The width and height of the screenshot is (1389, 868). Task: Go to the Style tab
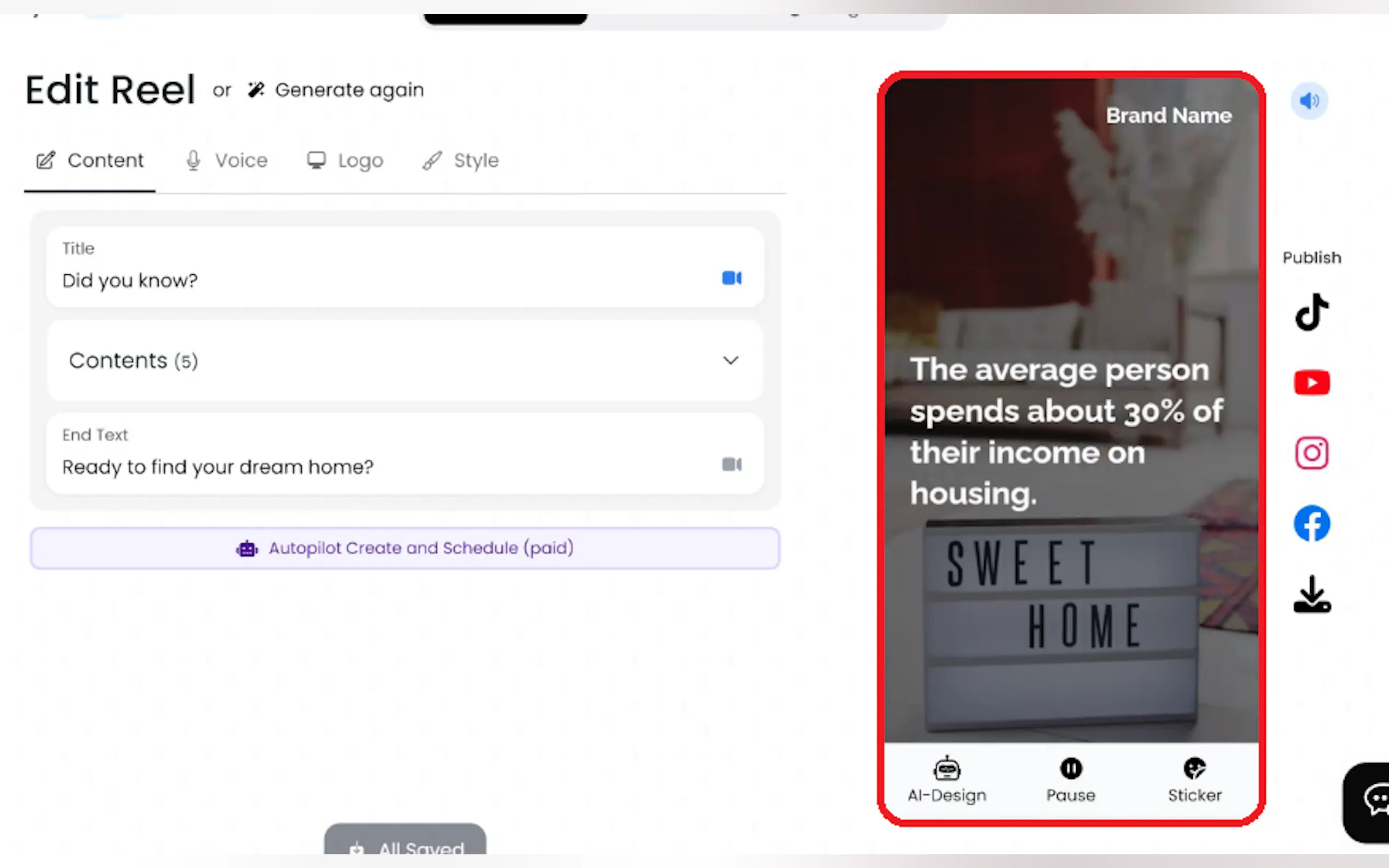click(x=460, y=161)
